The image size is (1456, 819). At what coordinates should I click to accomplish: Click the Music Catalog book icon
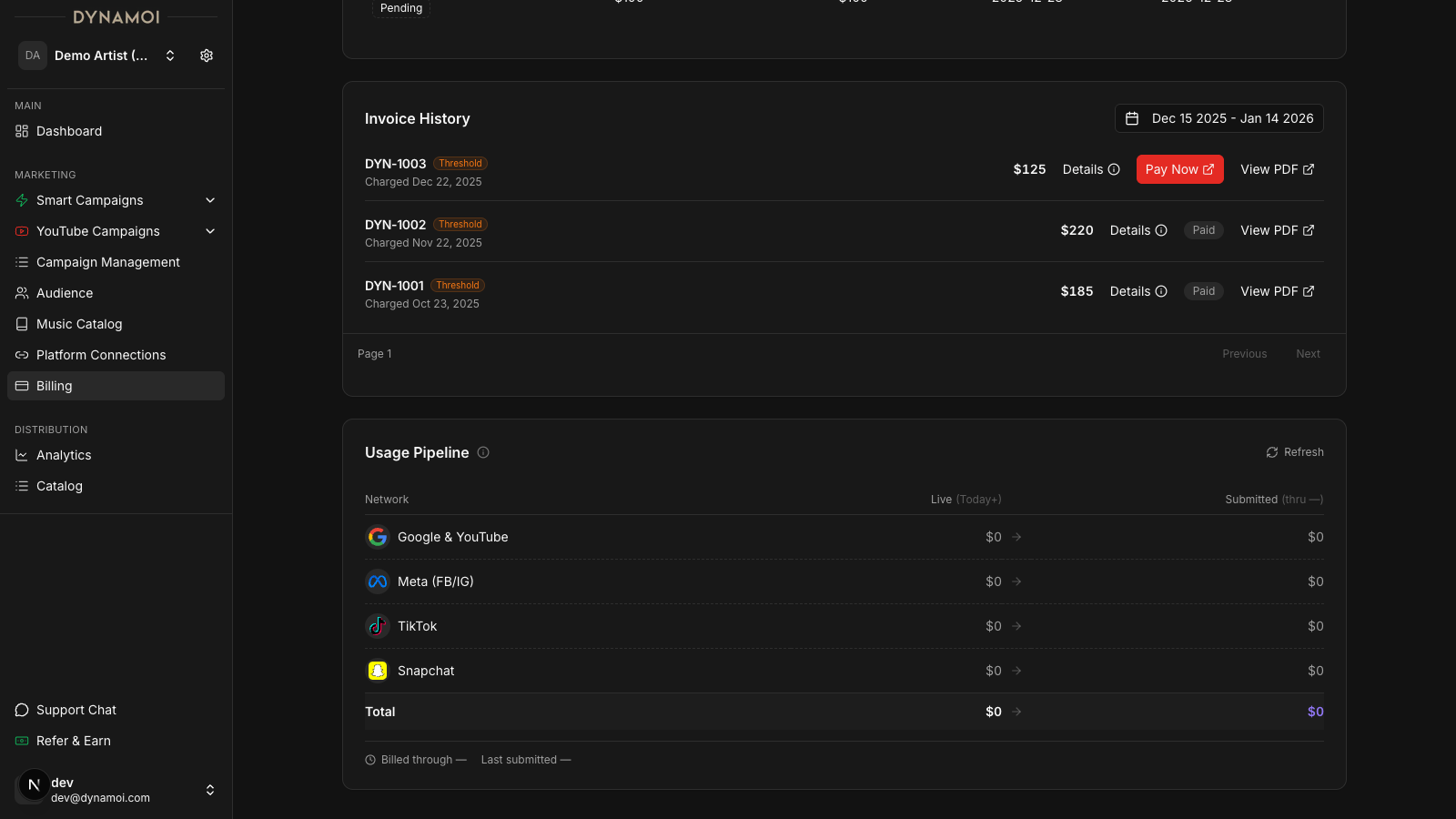pyautogui.click(x=22, y=324)
